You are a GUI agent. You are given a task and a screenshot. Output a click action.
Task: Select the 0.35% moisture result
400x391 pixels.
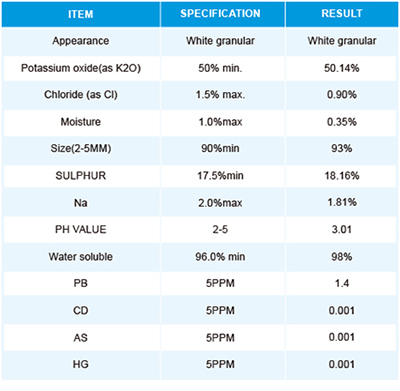point(342,122)
